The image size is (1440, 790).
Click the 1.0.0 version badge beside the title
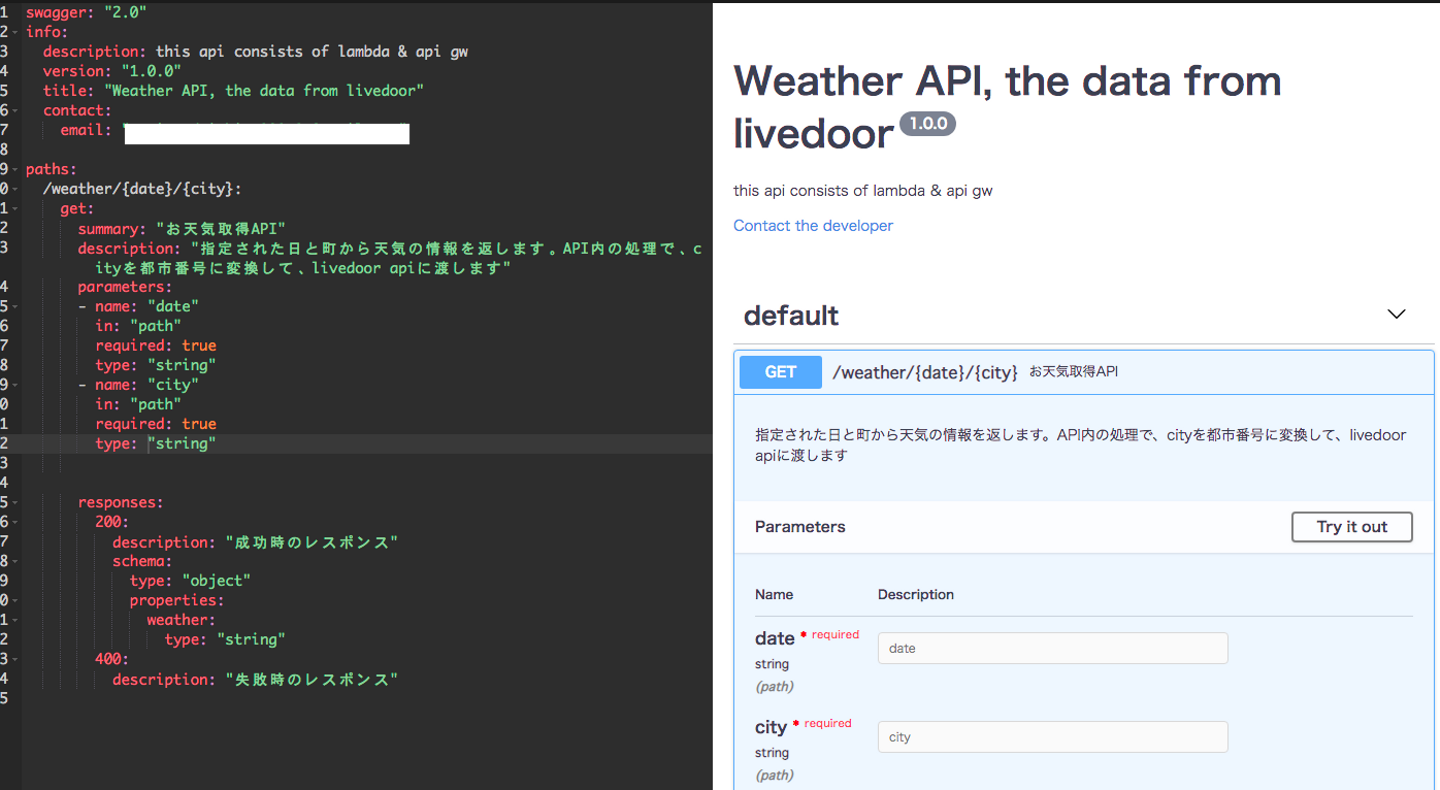(928, 124)
